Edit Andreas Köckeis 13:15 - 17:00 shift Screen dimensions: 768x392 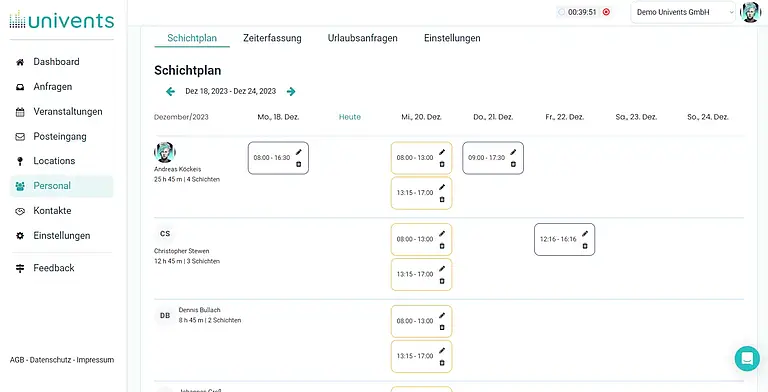pos(442,187)
